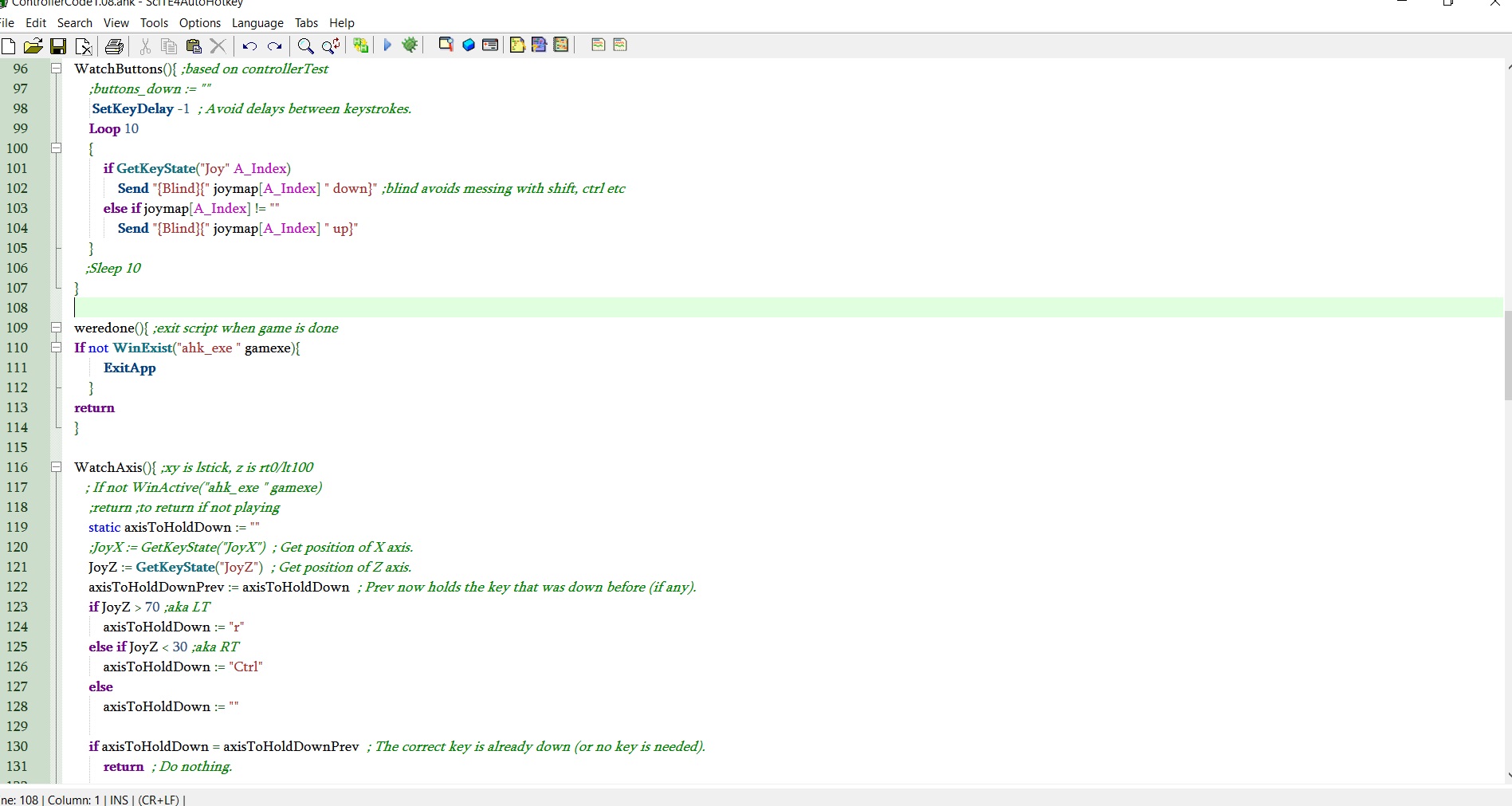Image resolution: width=1512 pixels, height=806 pixels.
Task: Open the View menu
Action: [116, 23]
